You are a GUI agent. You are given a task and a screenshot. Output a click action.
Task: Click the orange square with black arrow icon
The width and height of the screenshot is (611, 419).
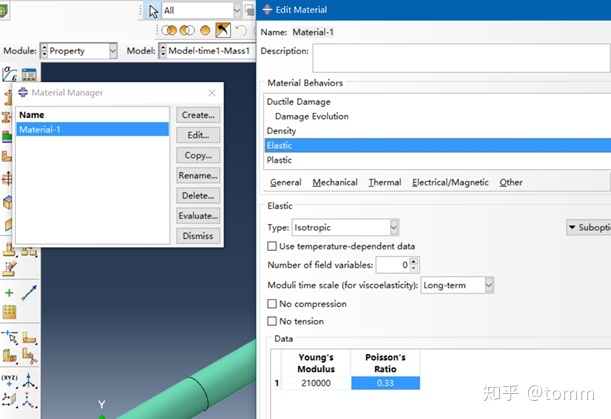point(223,30)
